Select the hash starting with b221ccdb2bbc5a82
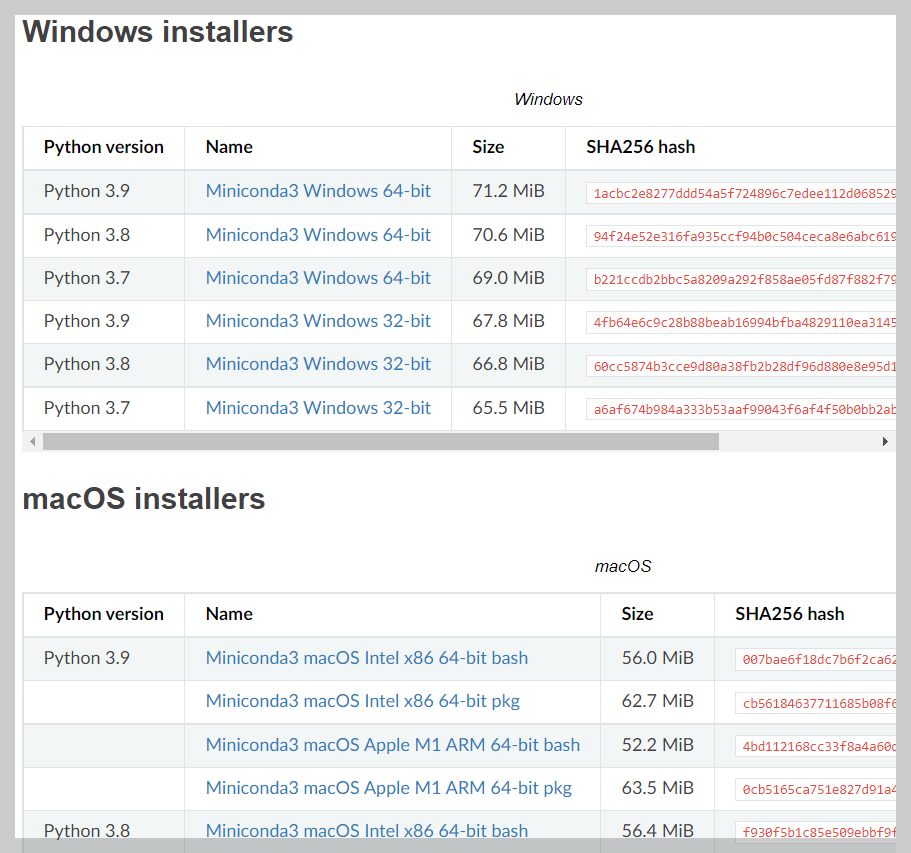 [741, 279]
